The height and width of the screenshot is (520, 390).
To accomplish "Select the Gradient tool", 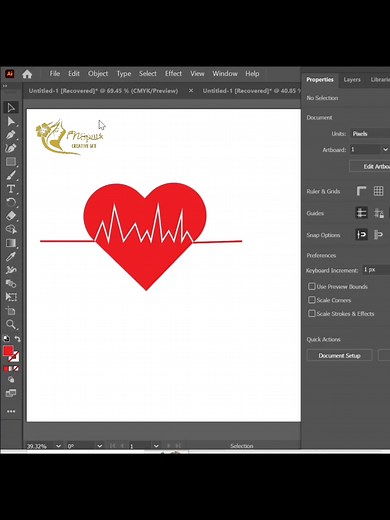I will coord(11,243).
